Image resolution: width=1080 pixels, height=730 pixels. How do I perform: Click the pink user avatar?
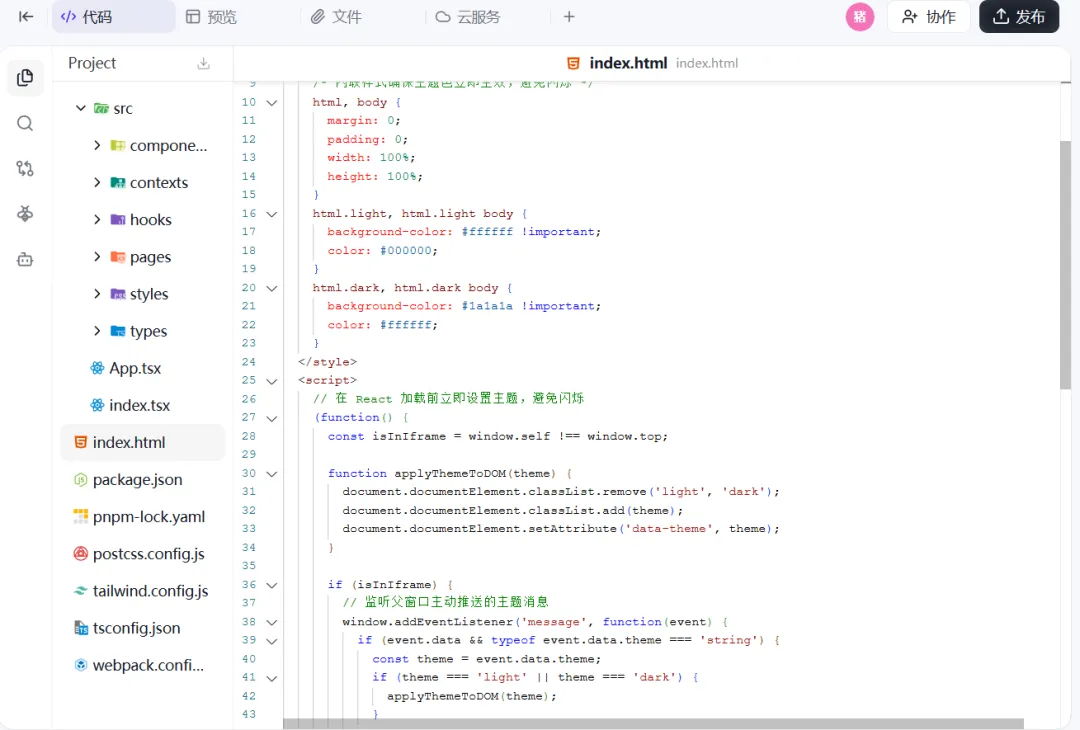tap(860, 17)
